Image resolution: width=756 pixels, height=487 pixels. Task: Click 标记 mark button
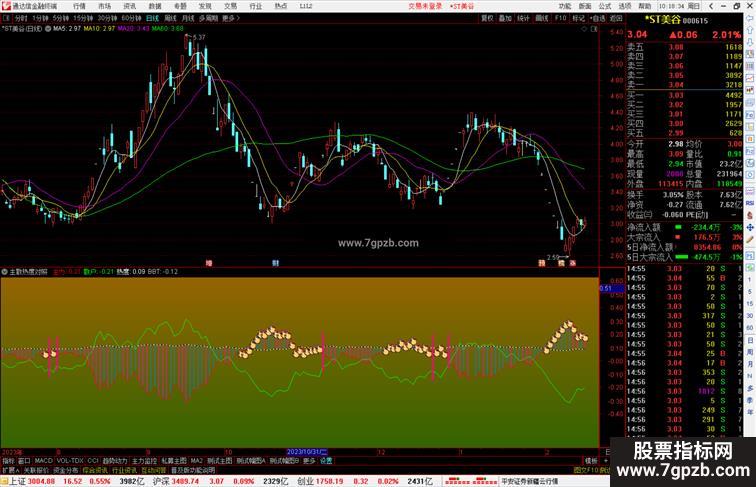[578, 18]
